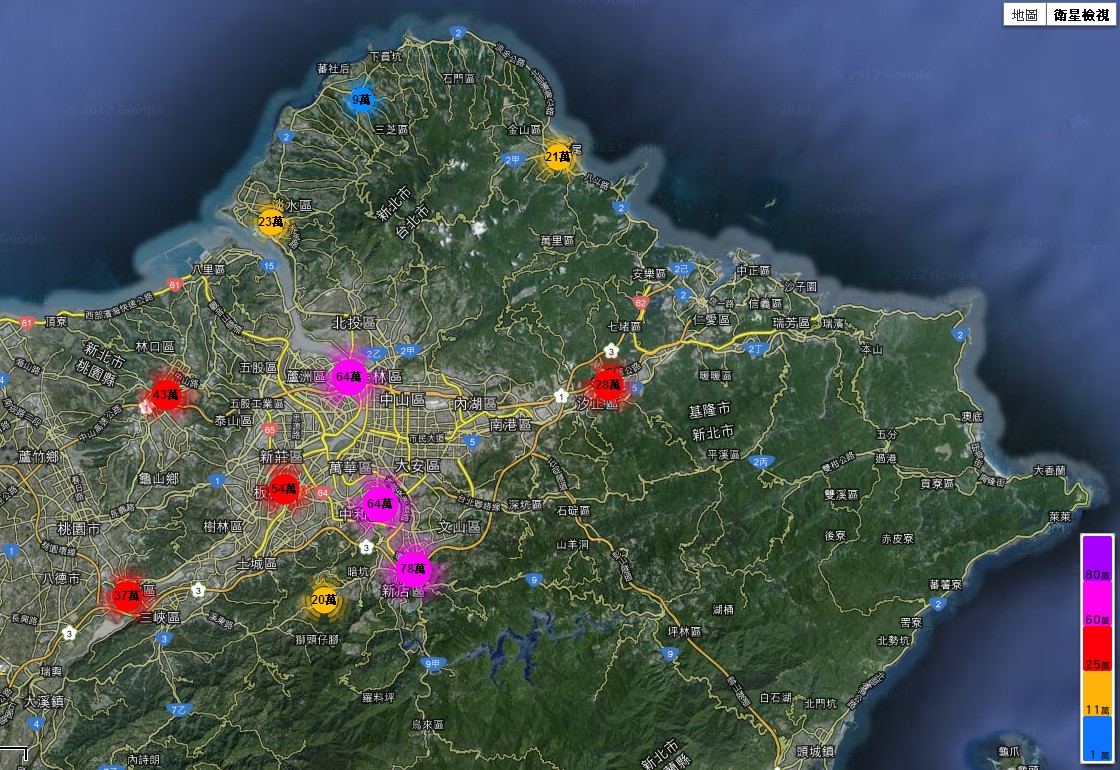1120x770 pixels.
Task: Click the orange 21萬 marker near 金山區
Action: click(558, 157)
